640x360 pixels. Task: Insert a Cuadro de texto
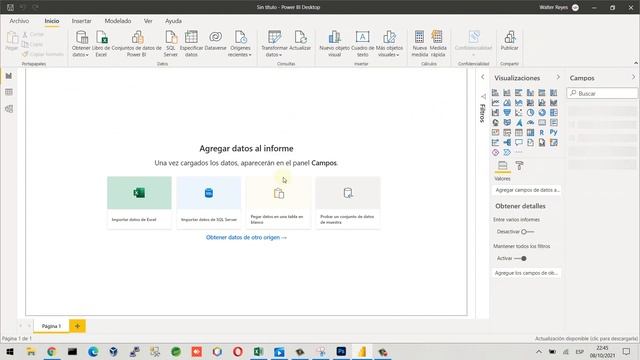(x=362, y=44)
